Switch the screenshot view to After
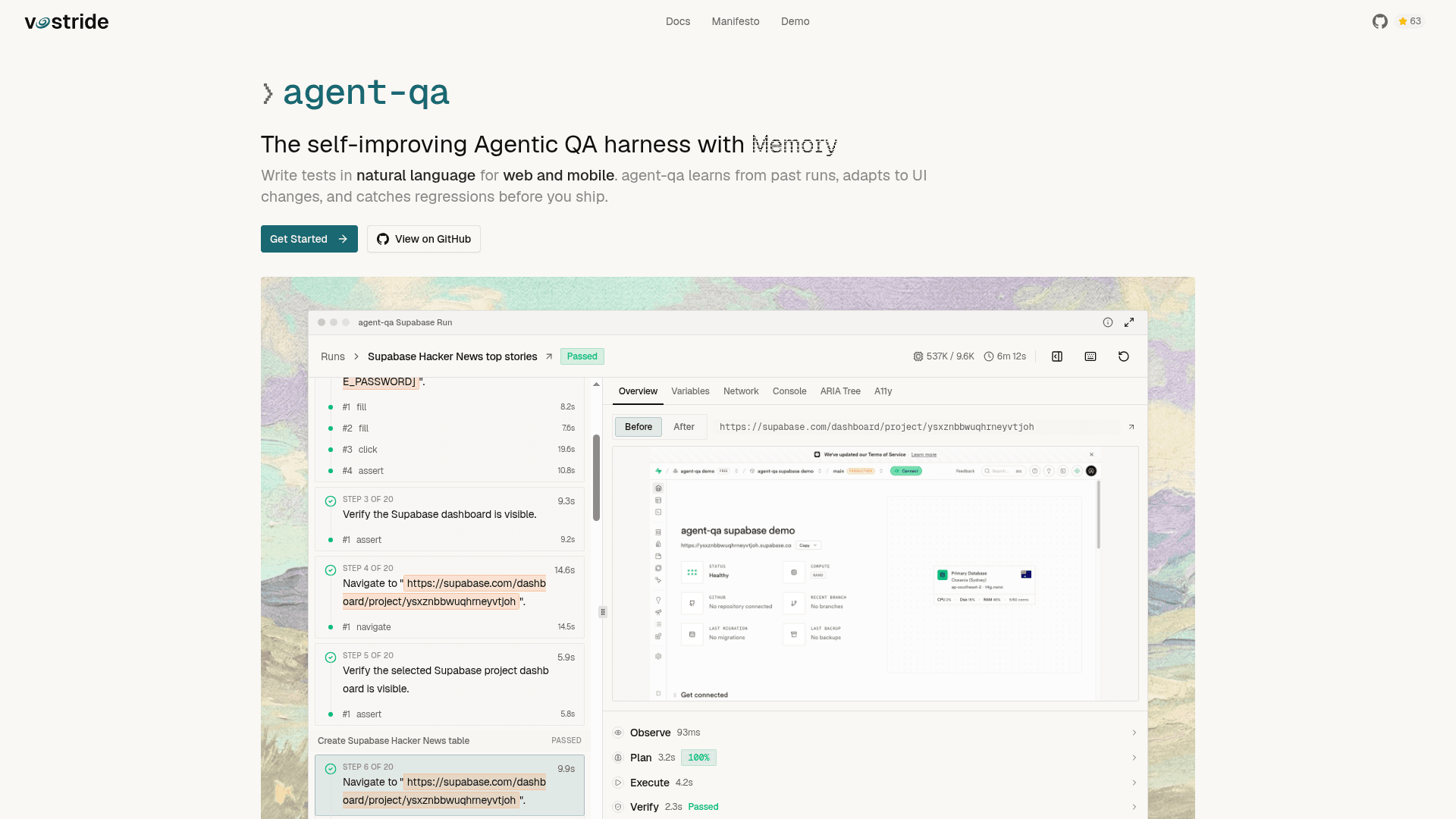 [x=684, y=427]
